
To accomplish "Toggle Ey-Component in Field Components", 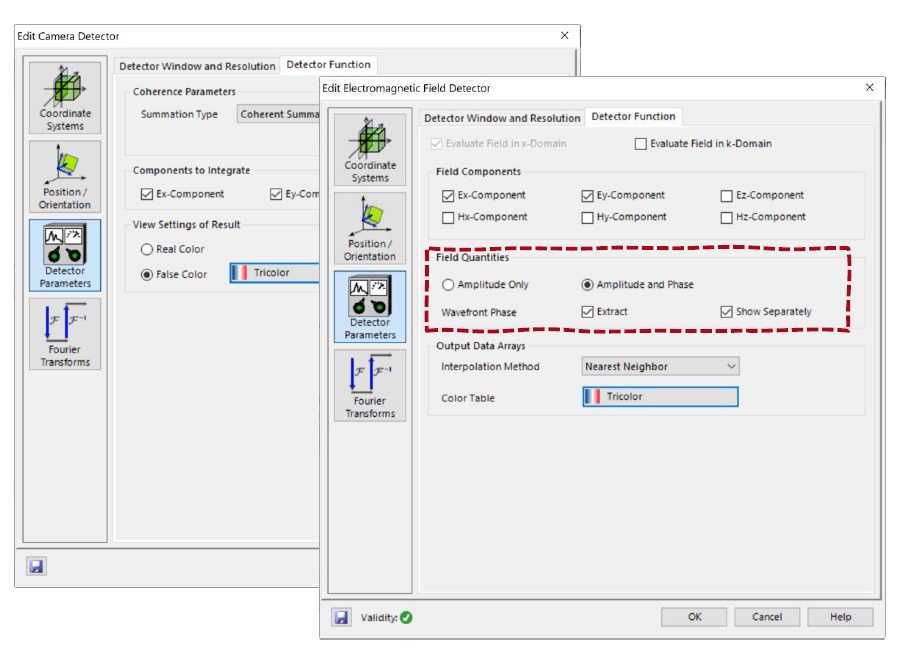I will point(587,196).
